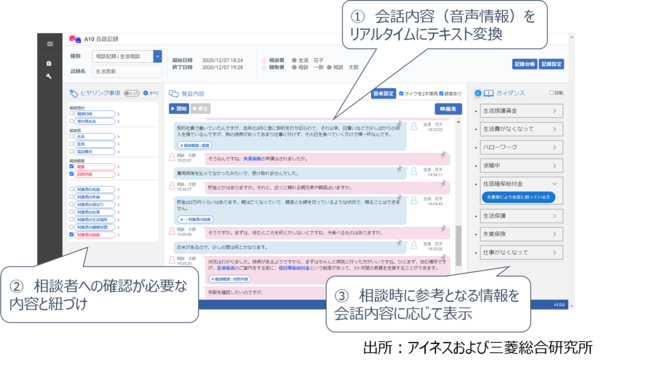This screenshot has height=365, width=650.
Task: Select the 対象者の健康状態 hearing item pill
Action: (x=95, y=227)
